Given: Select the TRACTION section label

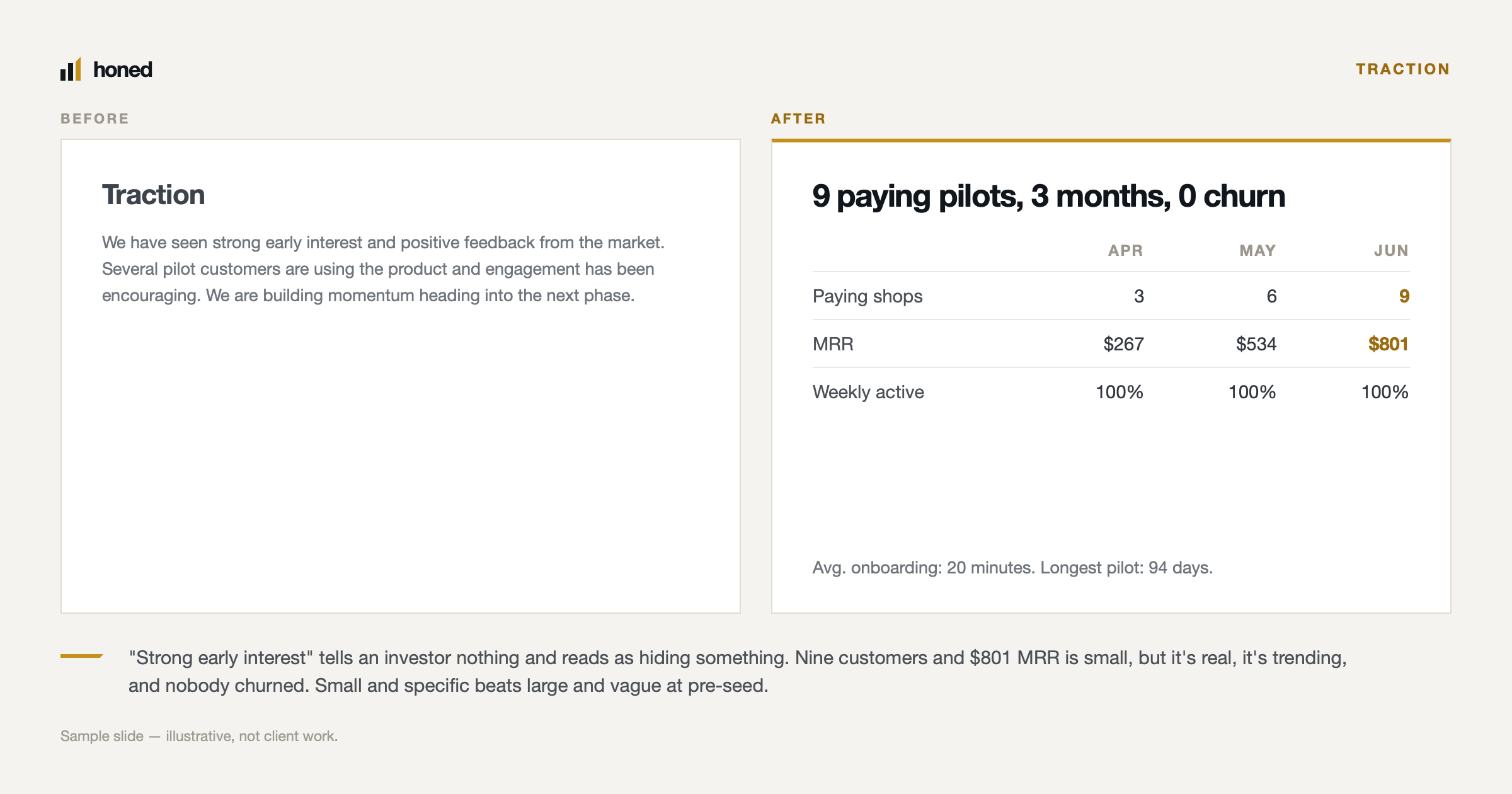Looking at the screenshot, I should (x=1403, y=69).
